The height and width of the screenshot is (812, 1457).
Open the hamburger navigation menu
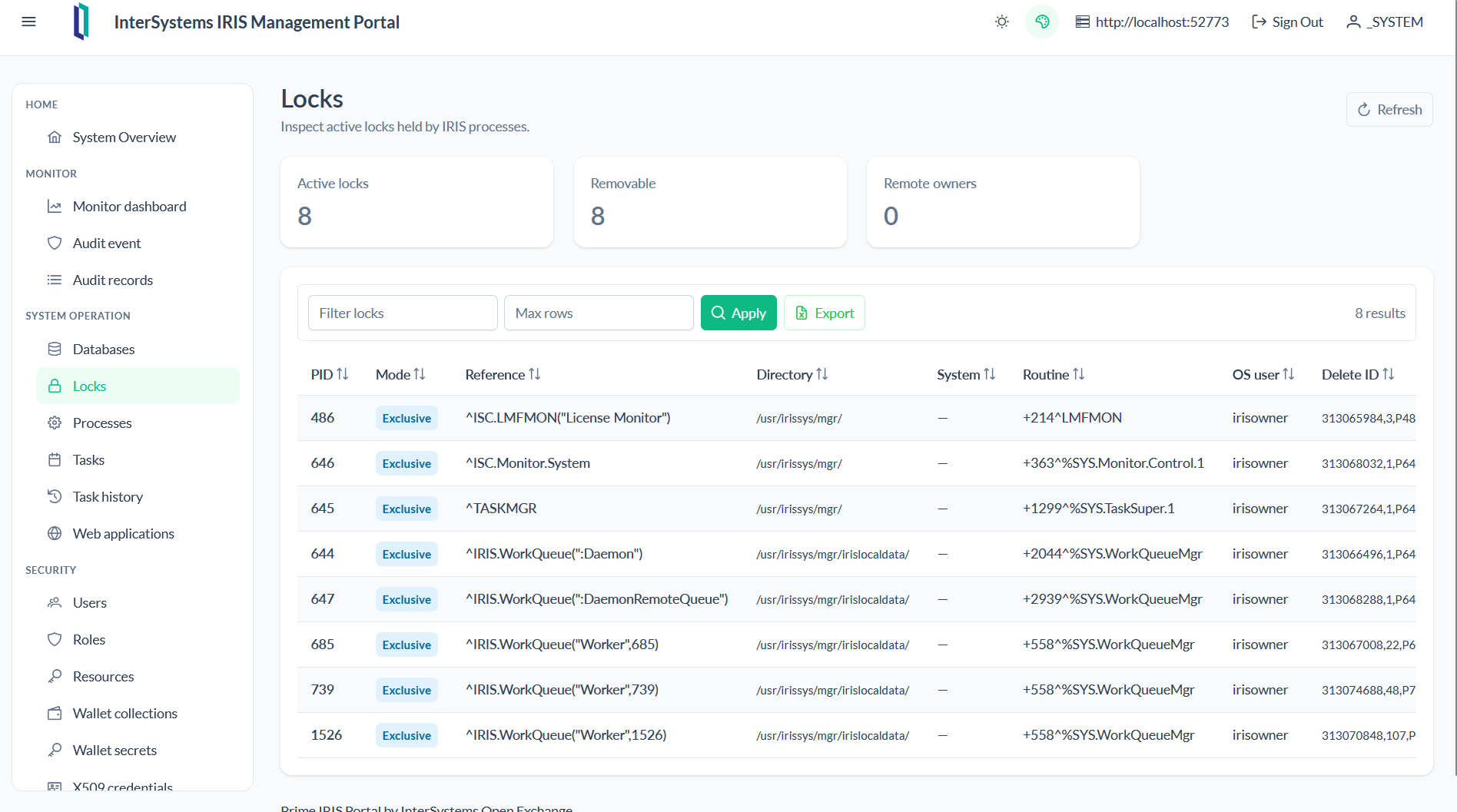click(29, 22)
